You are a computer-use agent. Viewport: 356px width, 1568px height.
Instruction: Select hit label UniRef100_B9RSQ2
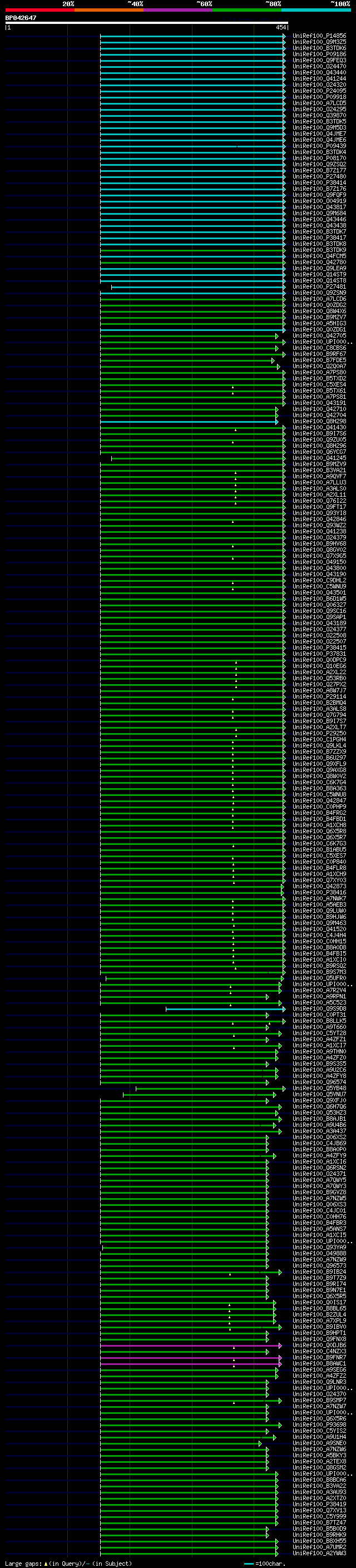point(319,966)
